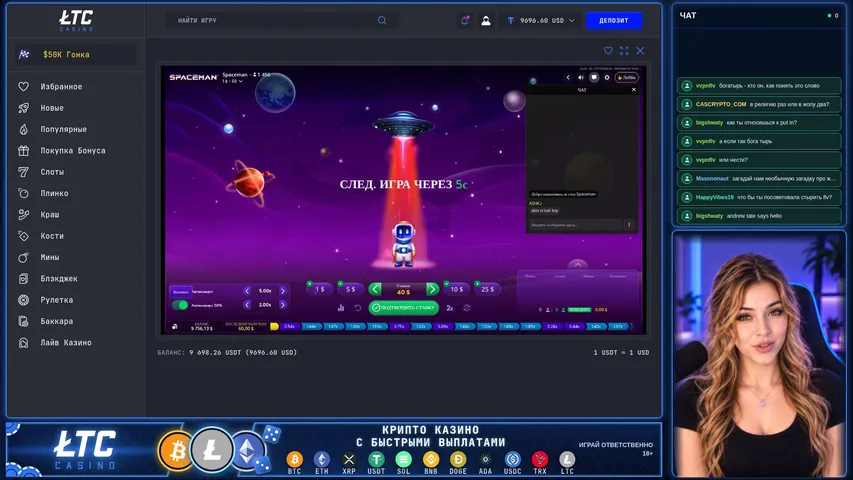The height and width of the screenshot is (480, 853).
Task: Decrease the 40 $ stake amount
Action: point(375,290)
